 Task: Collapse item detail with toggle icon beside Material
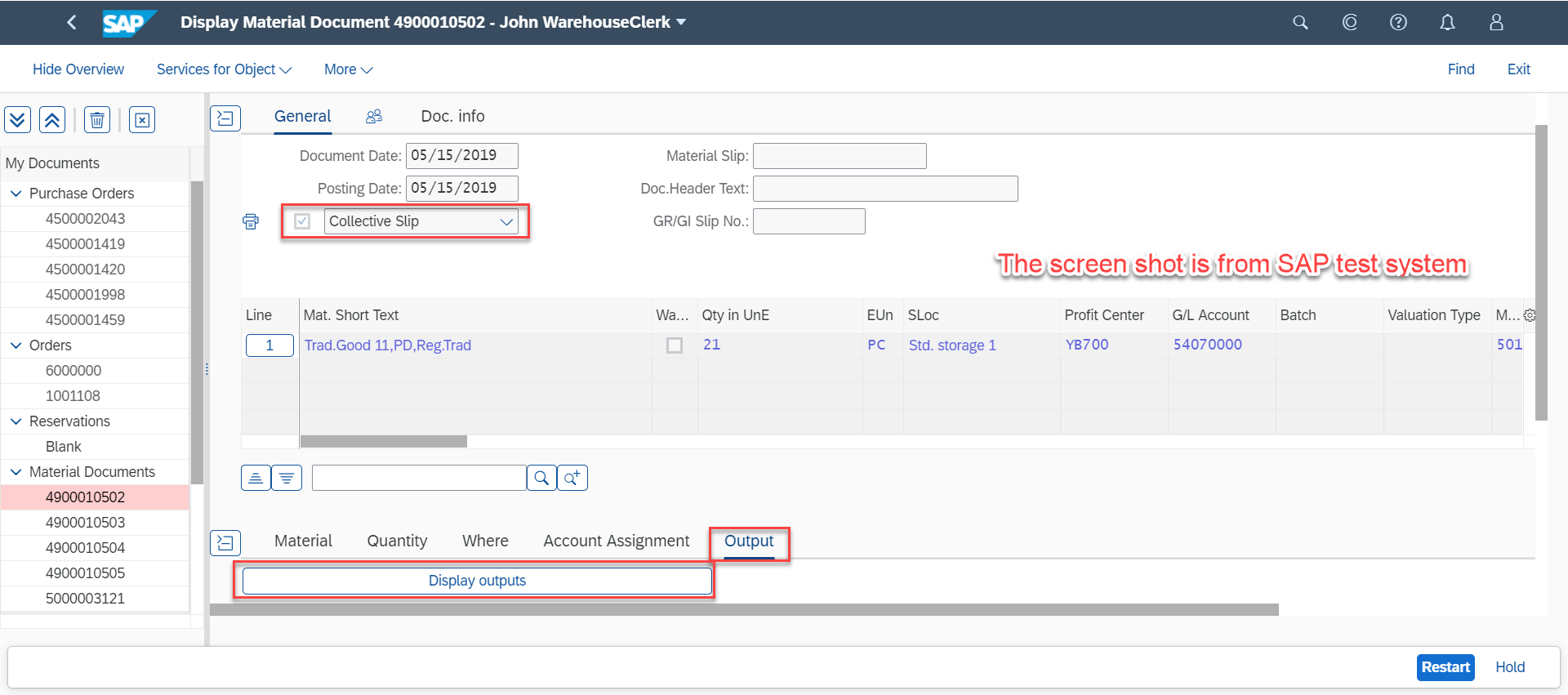[x=225, y=543]
